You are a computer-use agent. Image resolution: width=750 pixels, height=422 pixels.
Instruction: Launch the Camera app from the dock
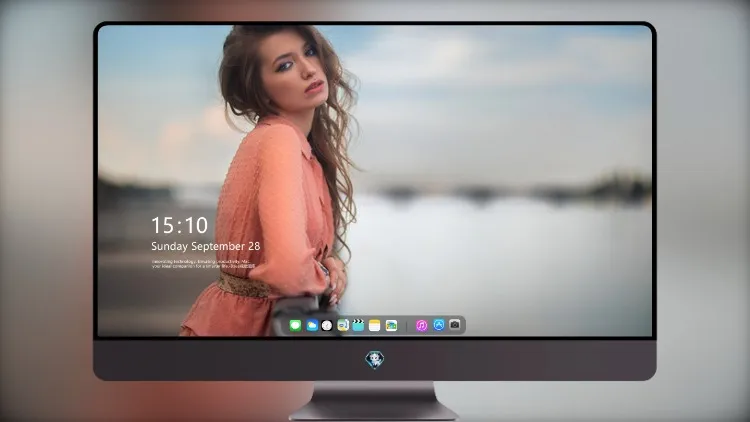click(455, 325)
